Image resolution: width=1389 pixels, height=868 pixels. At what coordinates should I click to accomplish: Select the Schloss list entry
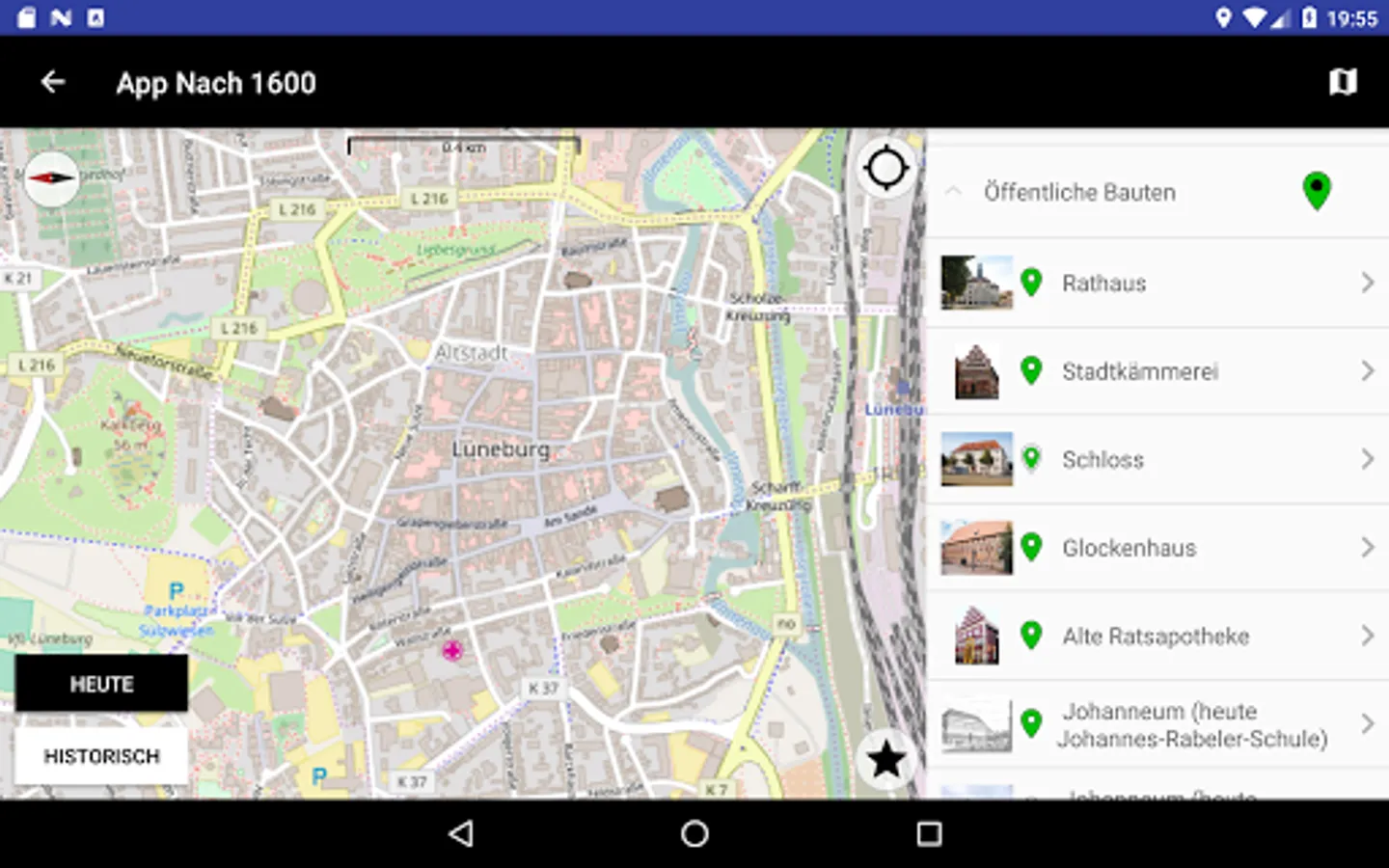[1157, 459]
